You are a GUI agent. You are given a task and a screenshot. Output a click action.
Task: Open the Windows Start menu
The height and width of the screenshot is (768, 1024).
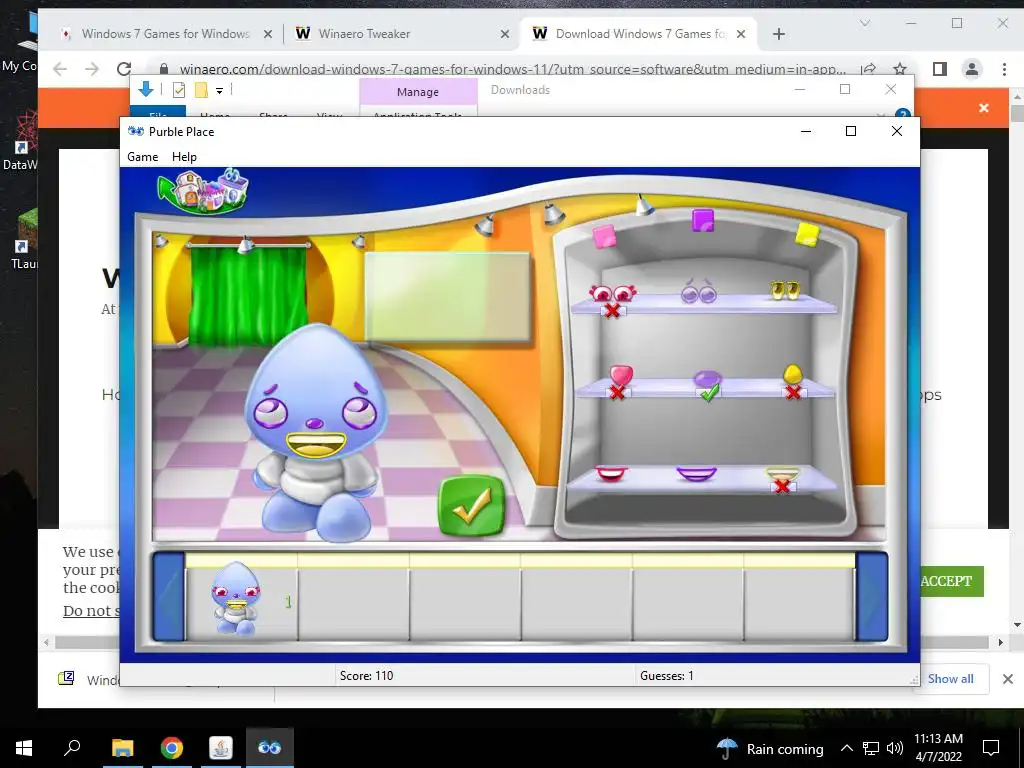24,748
